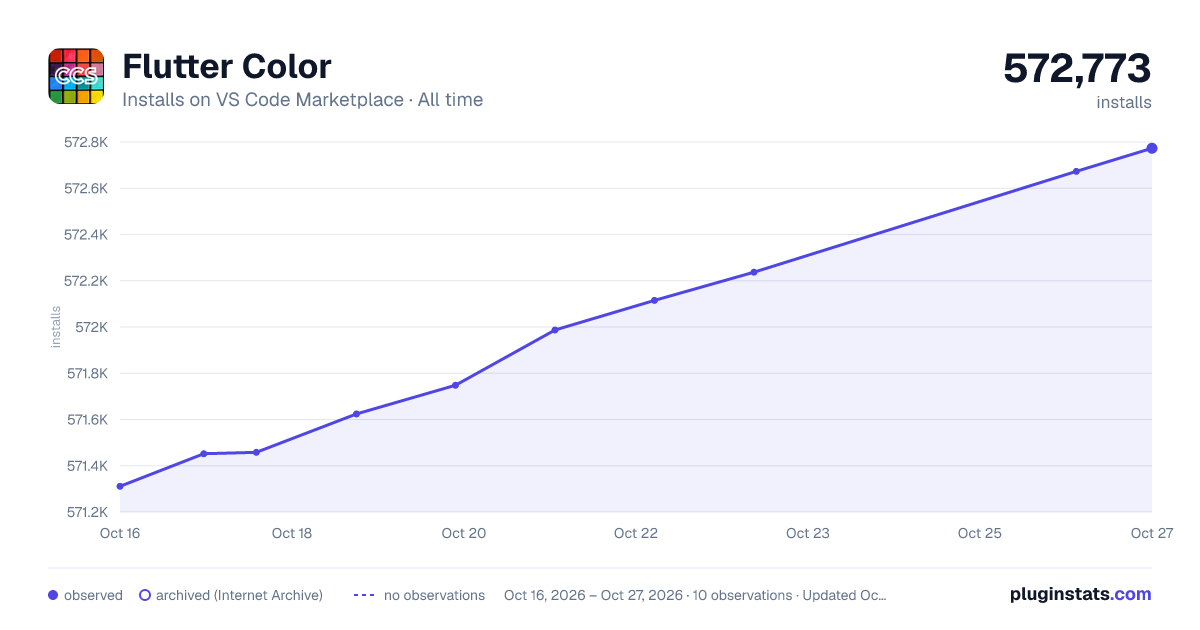The width and height of the screenshot is (1200, 630).
Task: Click the Oct 22 x-axis label
Action: tap(636, 533)
